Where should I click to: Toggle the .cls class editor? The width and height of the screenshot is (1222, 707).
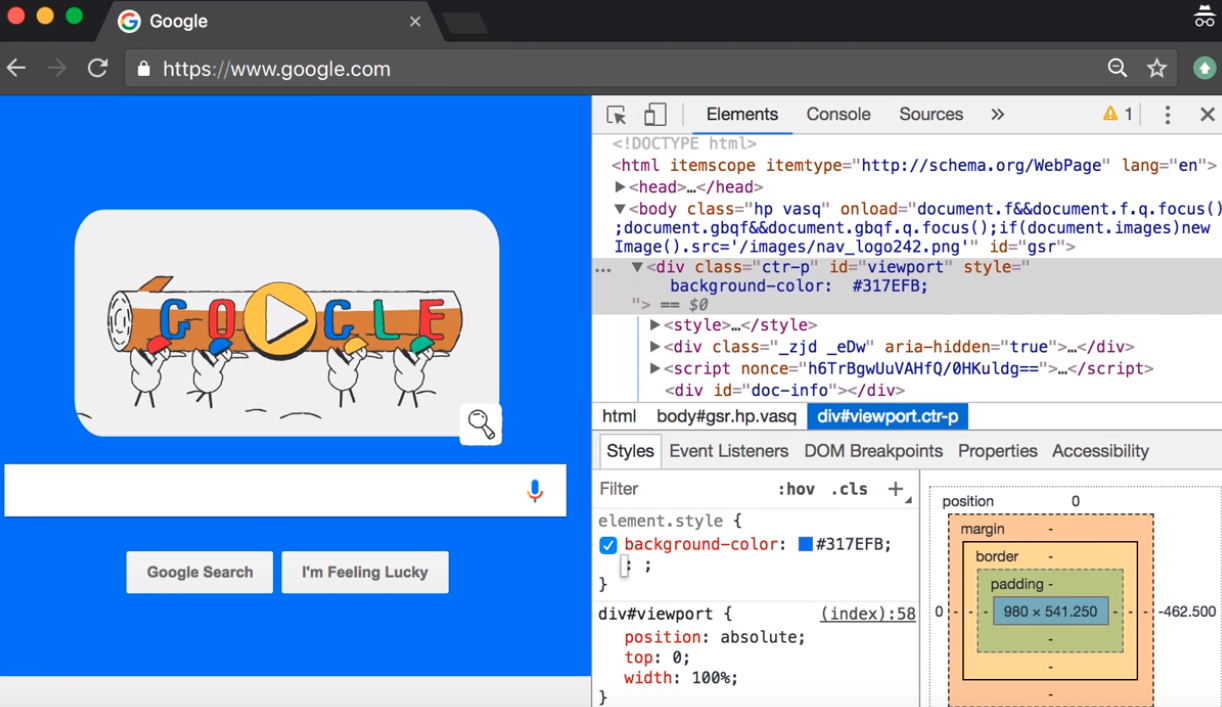click(849, 489)
